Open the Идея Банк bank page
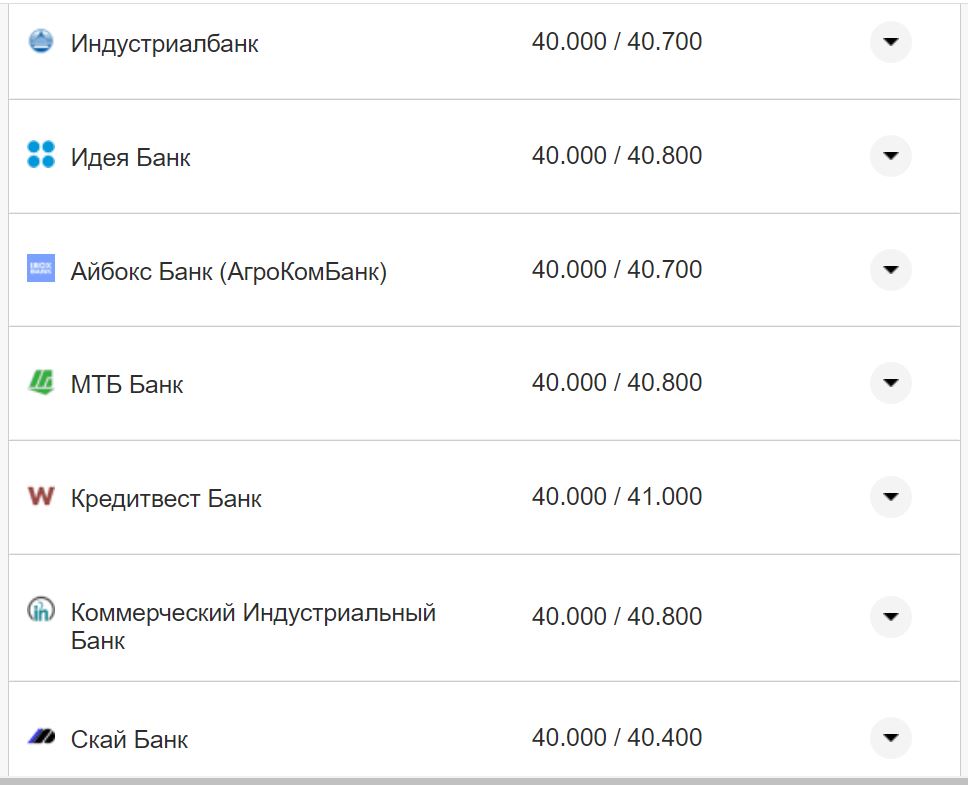 [x=128, y=156]
